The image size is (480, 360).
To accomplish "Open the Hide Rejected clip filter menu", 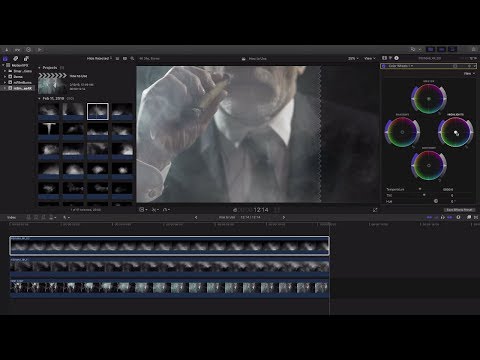I will (99, 58).
